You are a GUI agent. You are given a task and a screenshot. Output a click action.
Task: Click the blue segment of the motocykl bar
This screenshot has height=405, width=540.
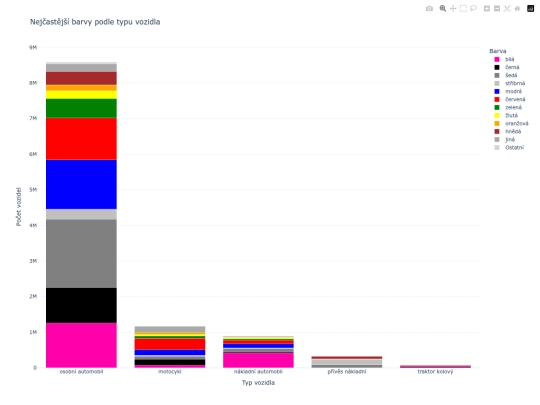point(170,353)
